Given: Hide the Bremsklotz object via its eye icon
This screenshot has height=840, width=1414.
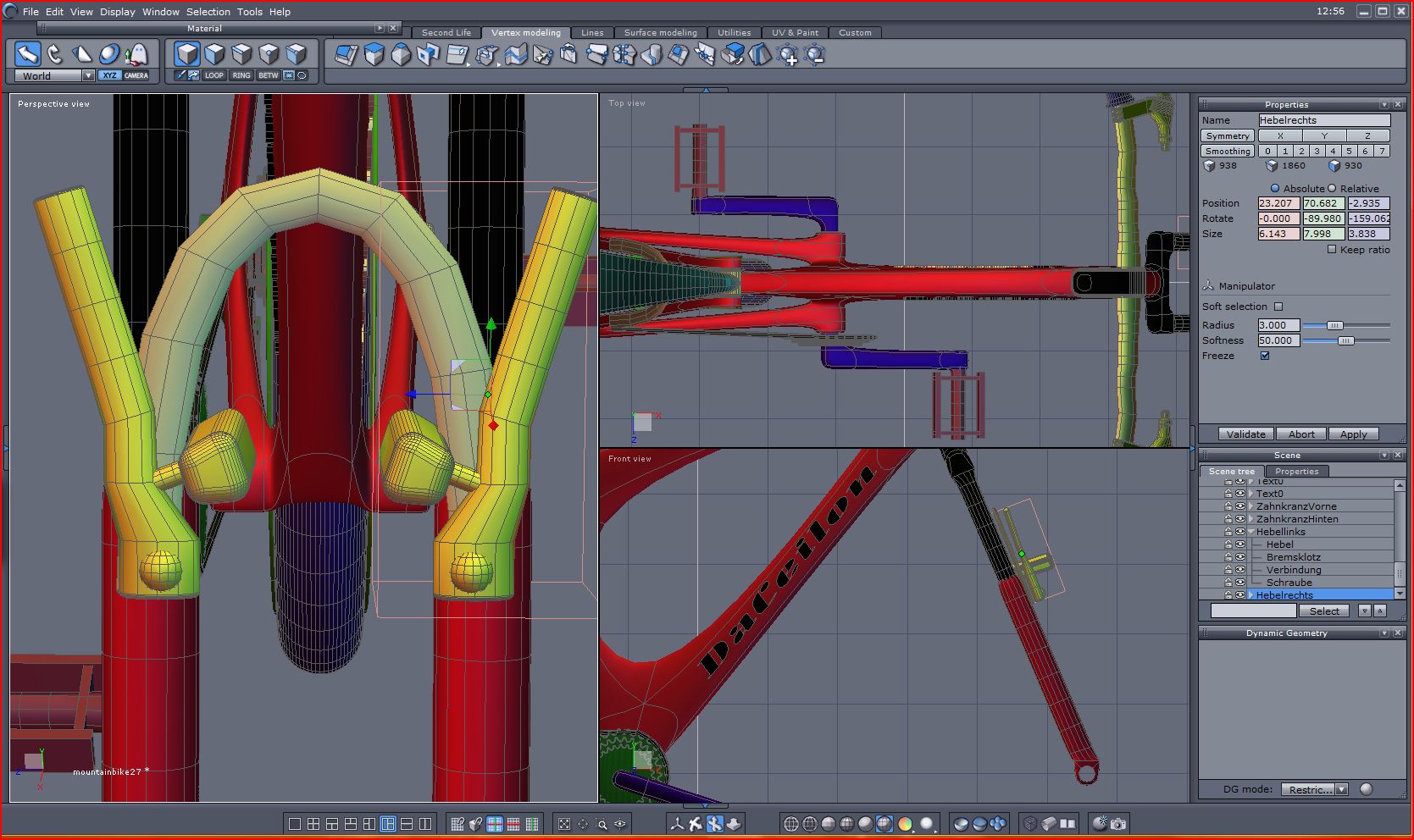Looking at the screenshot, I should [x=1240, y=557].
